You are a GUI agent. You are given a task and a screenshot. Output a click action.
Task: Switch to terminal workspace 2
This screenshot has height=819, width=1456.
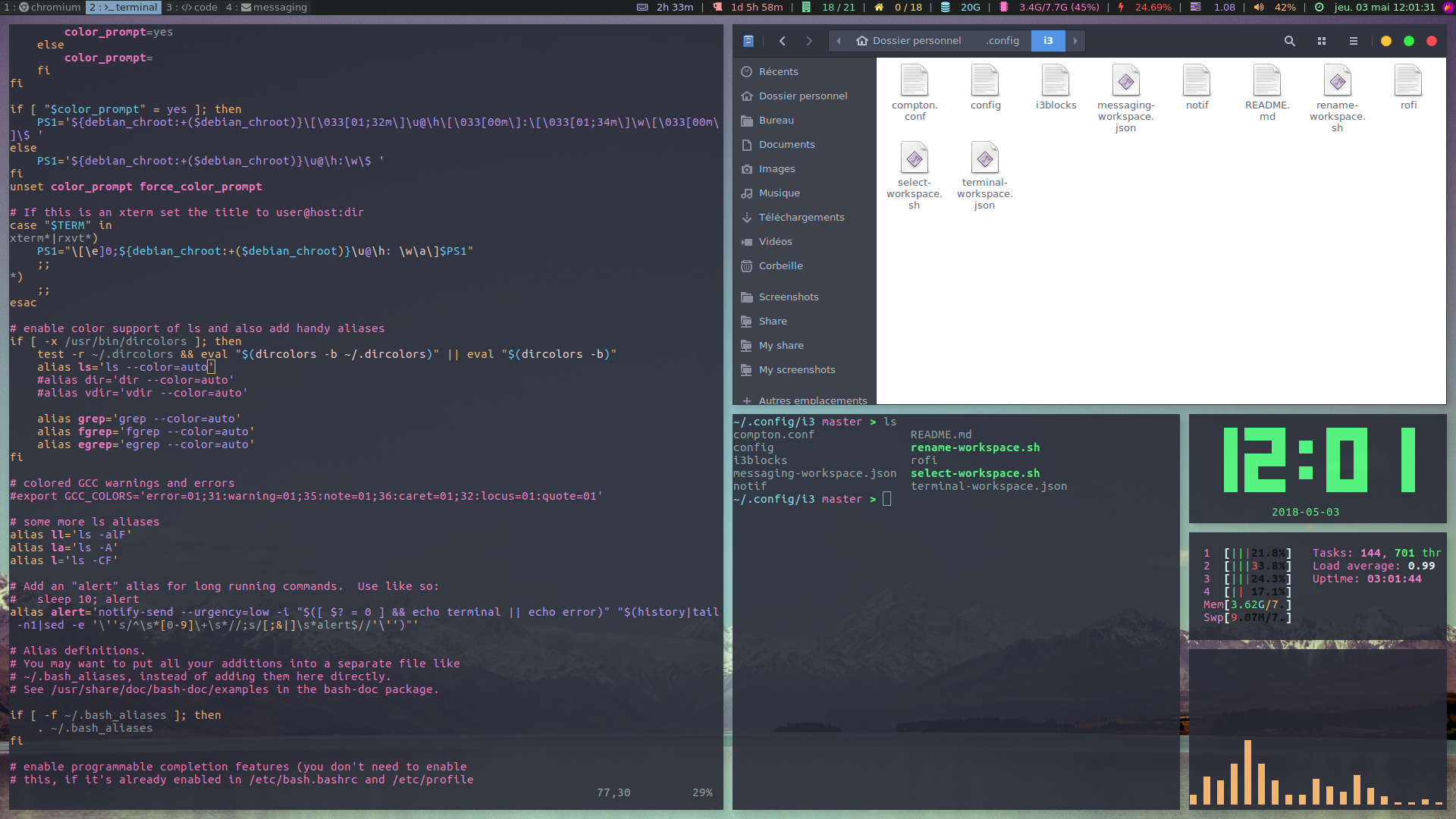[124, 7]
